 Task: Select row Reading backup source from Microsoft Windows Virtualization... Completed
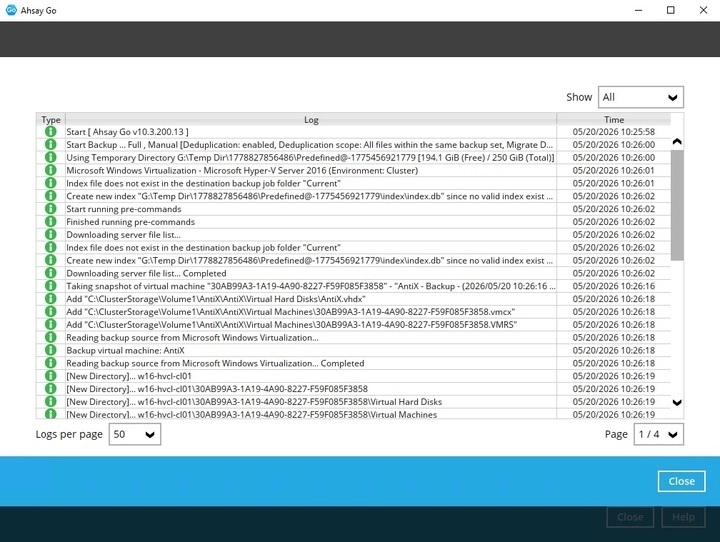[x=353, y=363]
